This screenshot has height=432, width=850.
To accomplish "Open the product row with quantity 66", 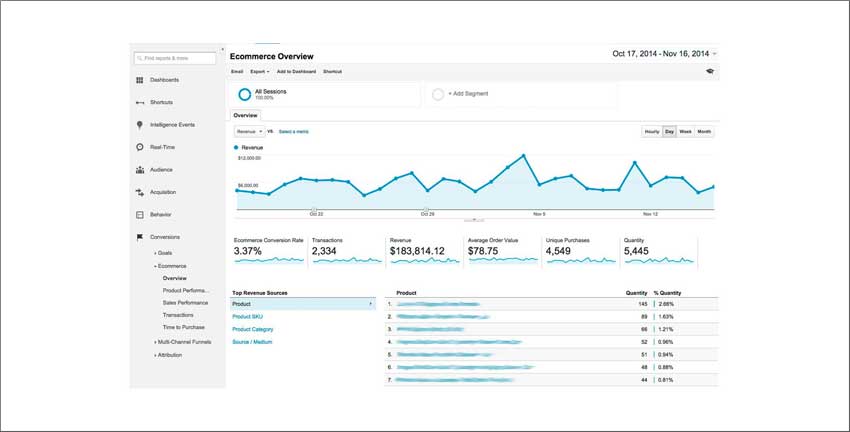I will 552,330.
